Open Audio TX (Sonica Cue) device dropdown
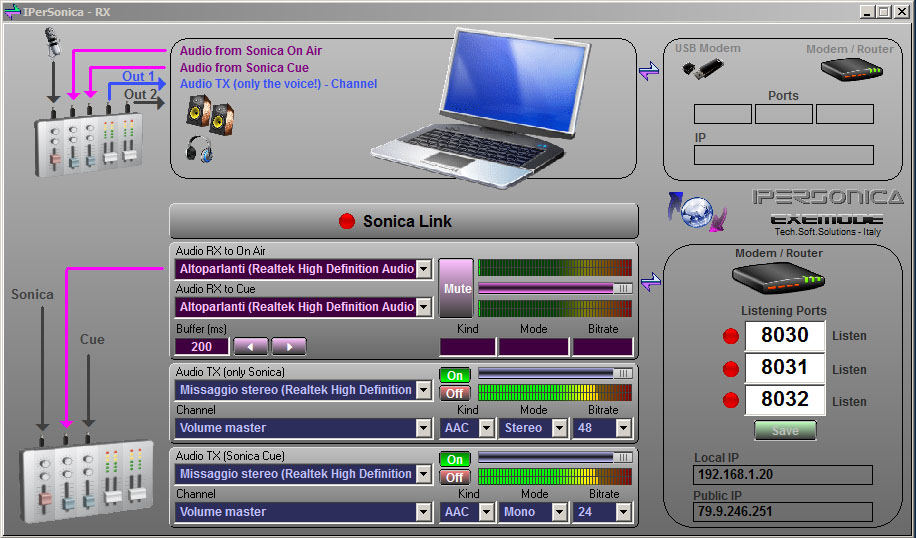The image size is (916, 538). 424,474
